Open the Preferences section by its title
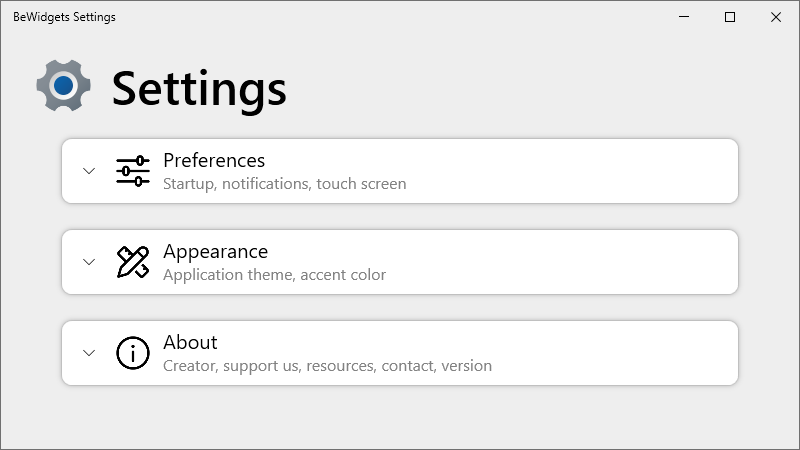The image size is (800, 450). (214, 160)
